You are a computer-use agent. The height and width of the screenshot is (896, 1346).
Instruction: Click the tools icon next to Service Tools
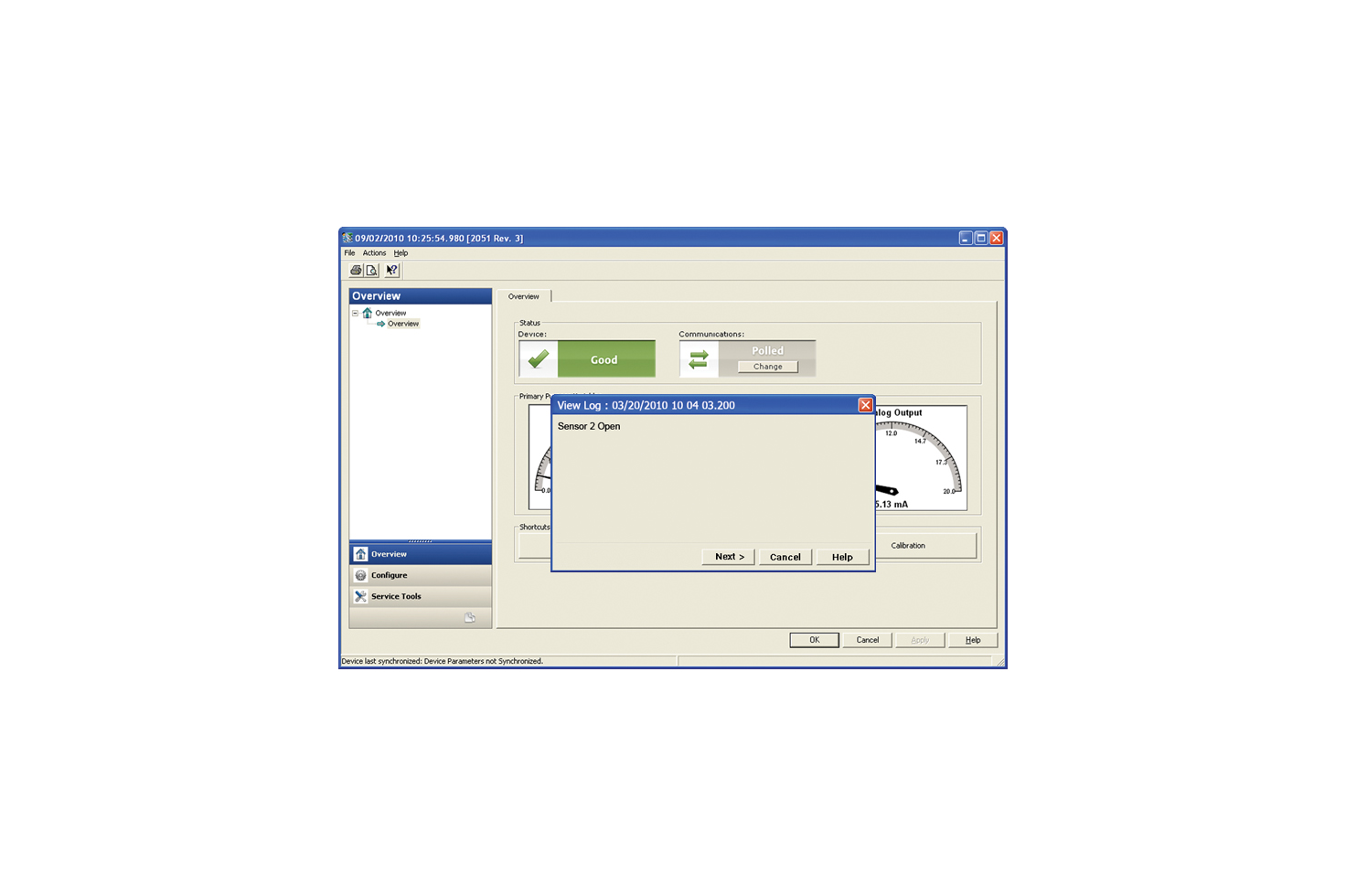click(x=360, y=596)
